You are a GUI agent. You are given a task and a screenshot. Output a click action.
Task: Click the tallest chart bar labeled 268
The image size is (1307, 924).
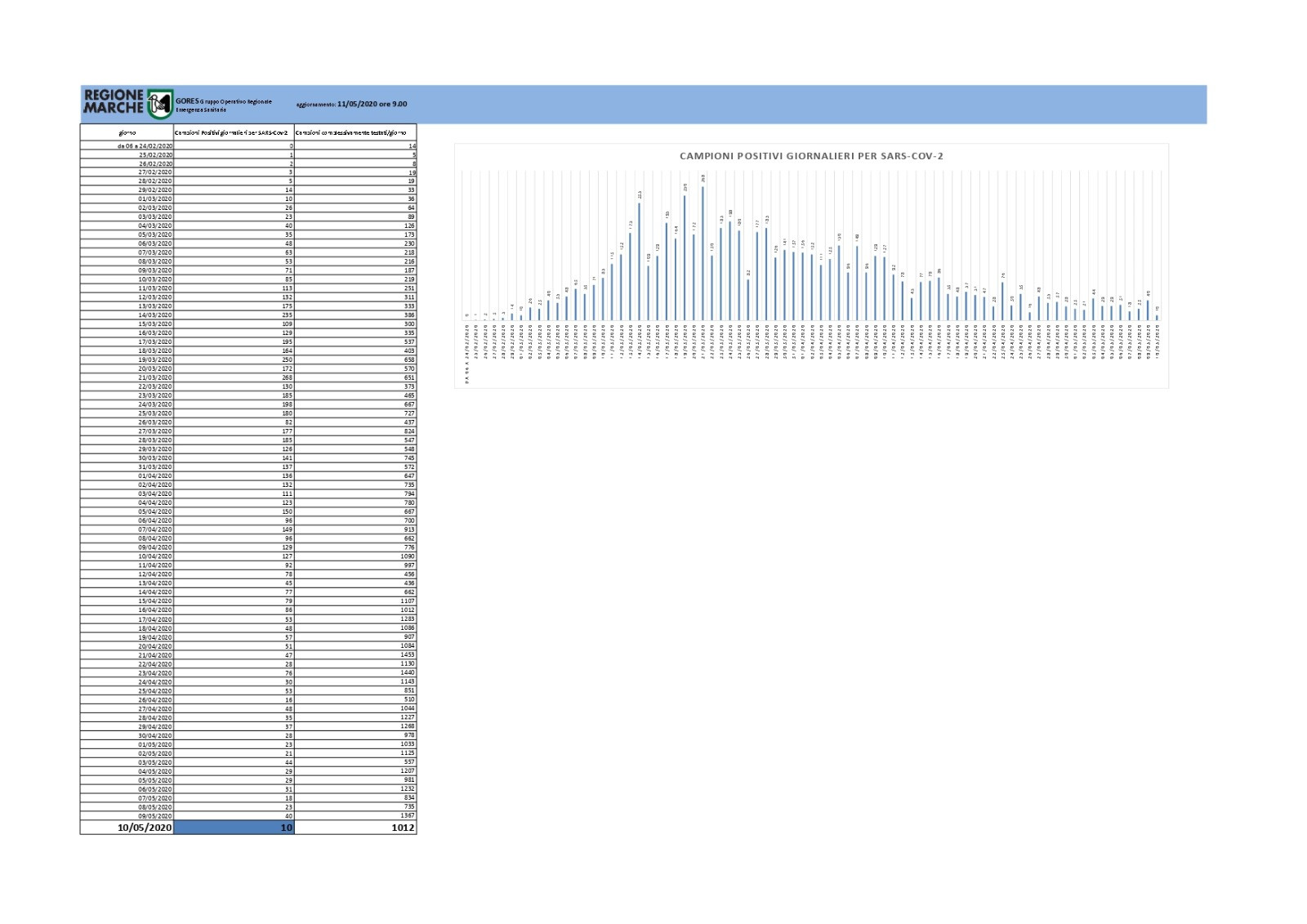(703, 253)
